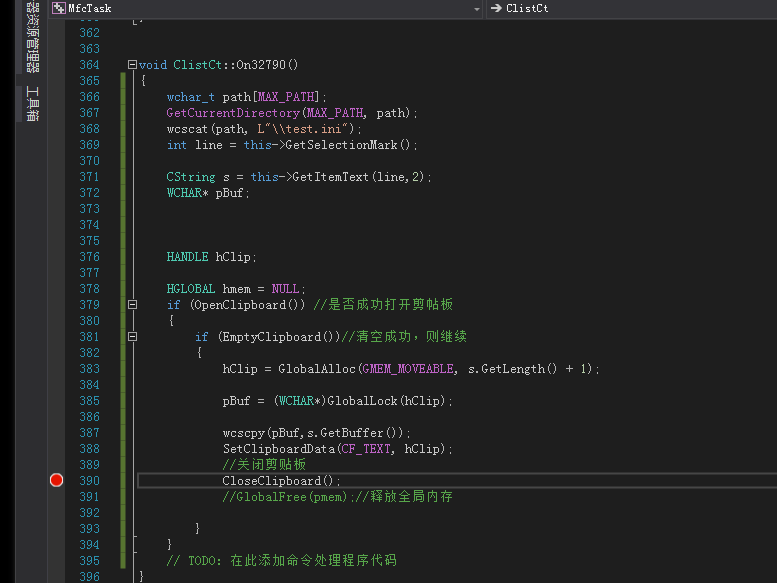Click line number 396

[89, 577]
